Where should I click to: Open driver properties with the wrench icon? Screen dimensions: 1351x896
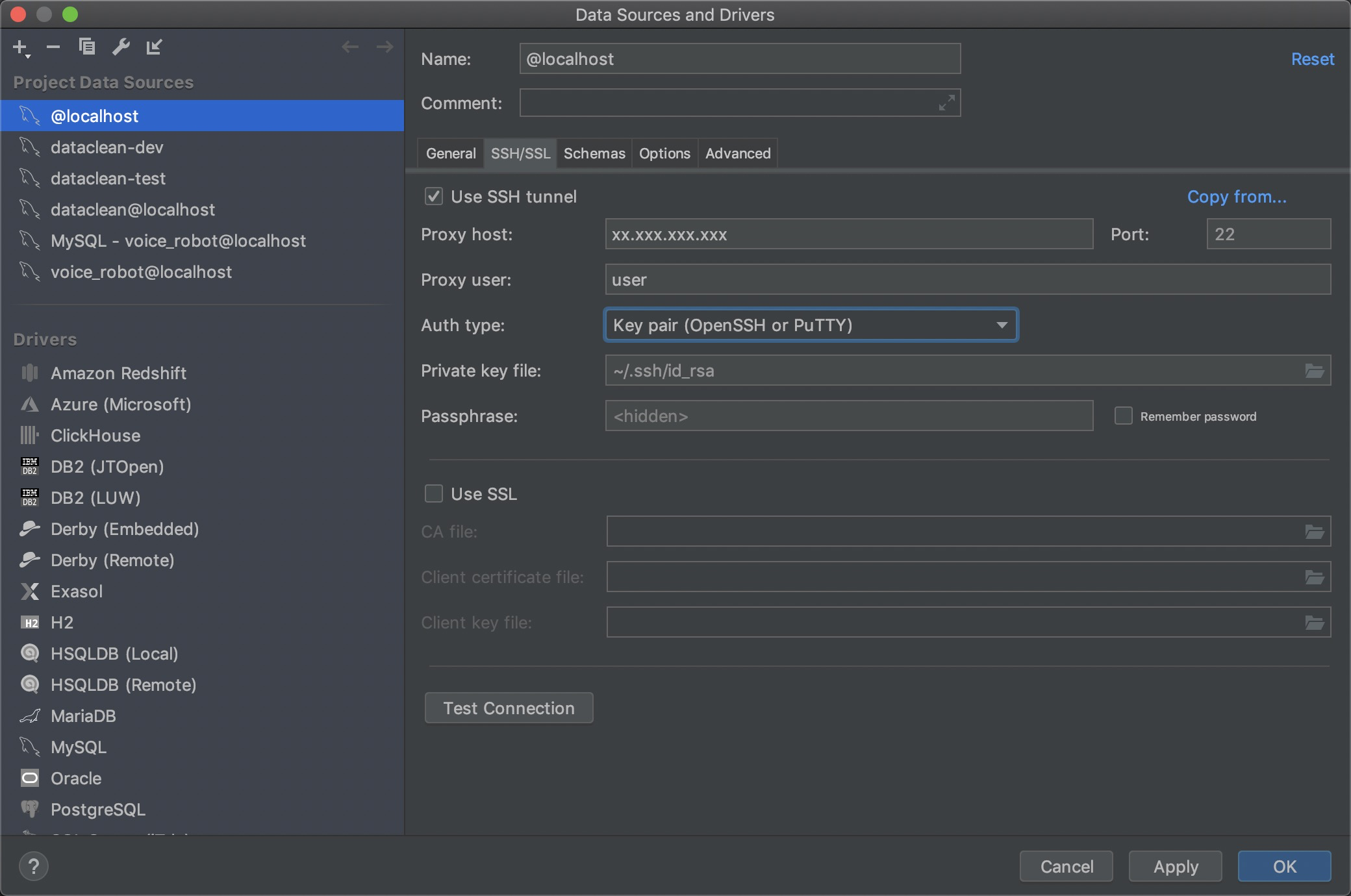[x=121, y=46]
